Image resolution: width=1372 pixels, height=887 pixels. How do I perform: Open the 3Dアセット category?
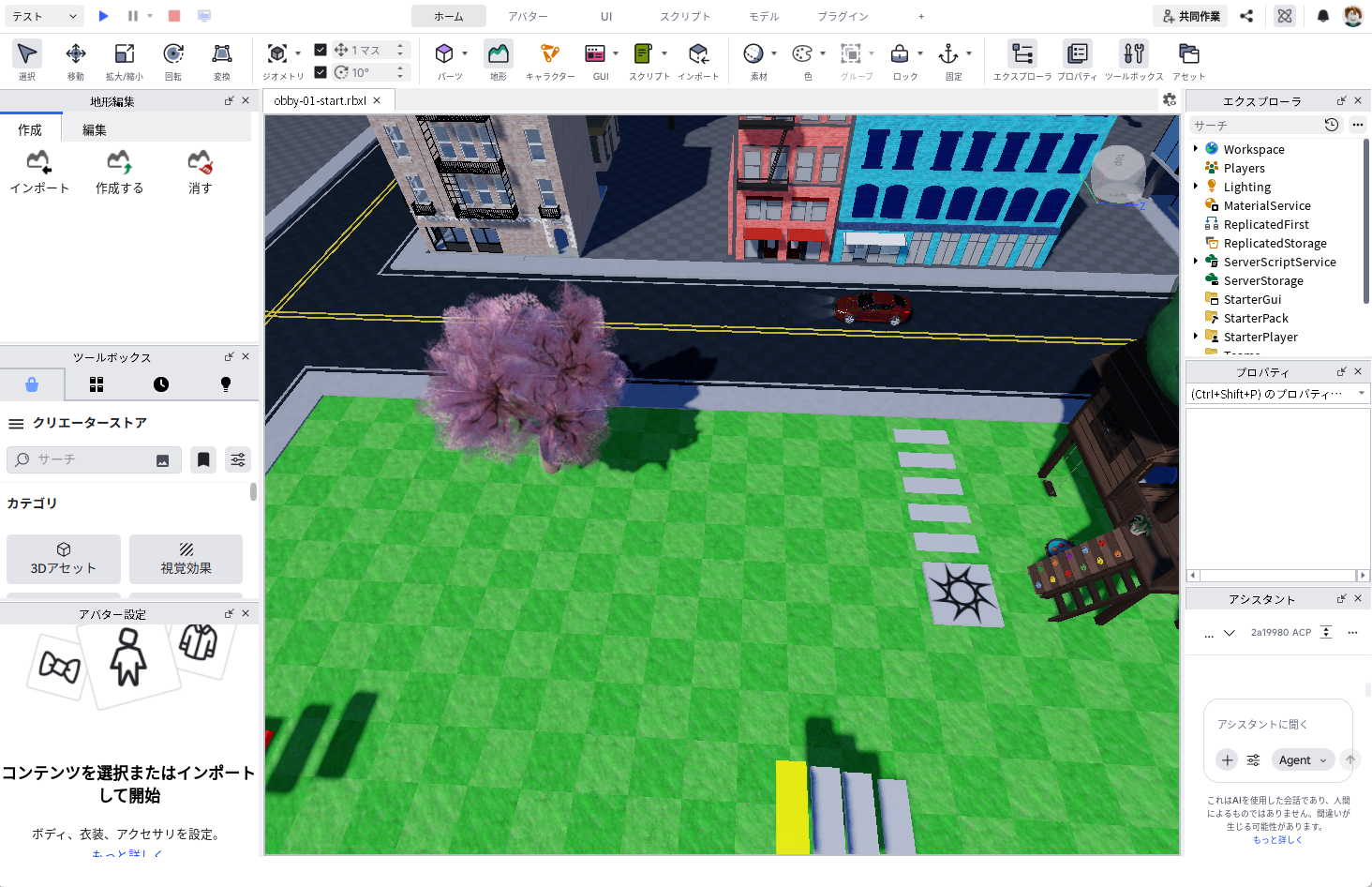[64, 559]
